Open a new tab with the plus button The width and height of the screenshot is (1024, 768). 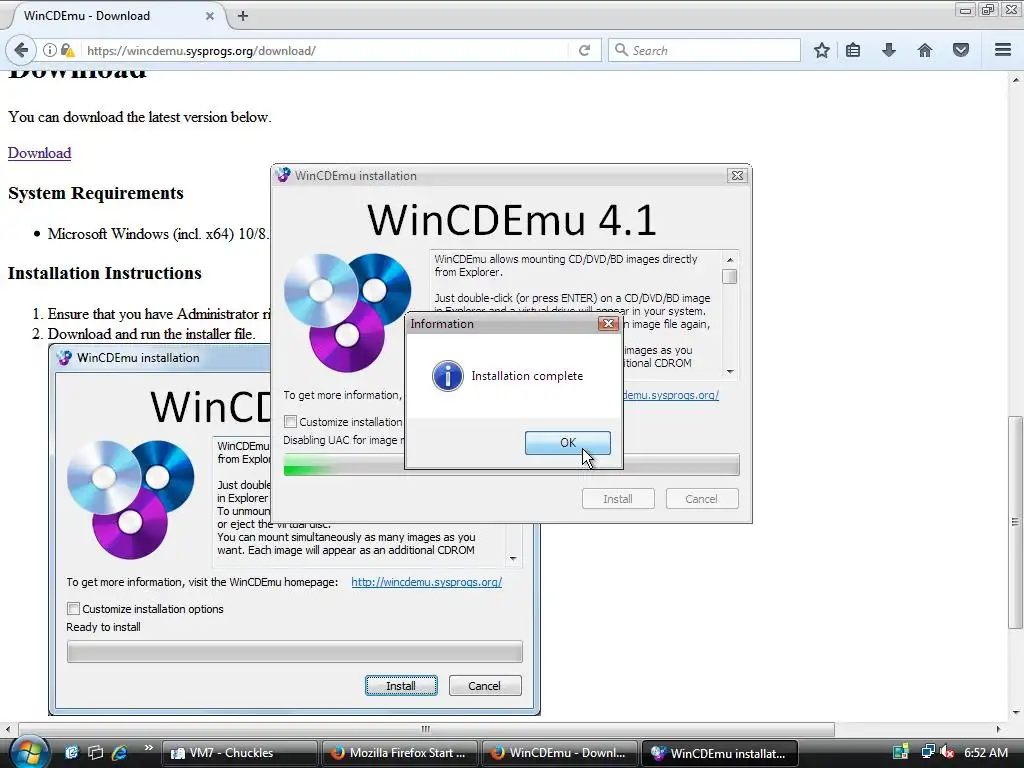click(243, 16)
